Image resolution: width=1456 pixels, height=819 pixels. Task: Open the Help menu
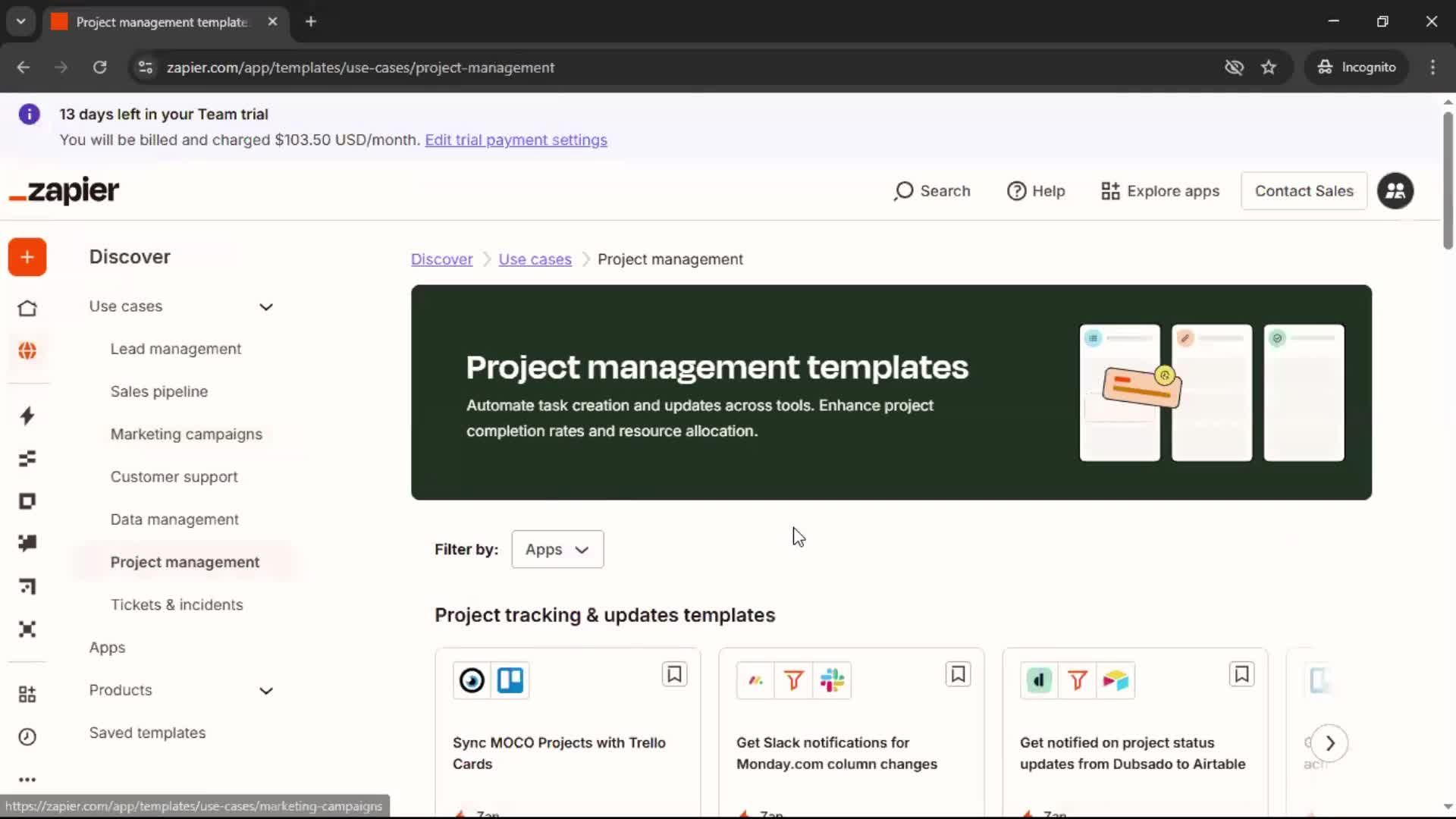[1036, 191]
